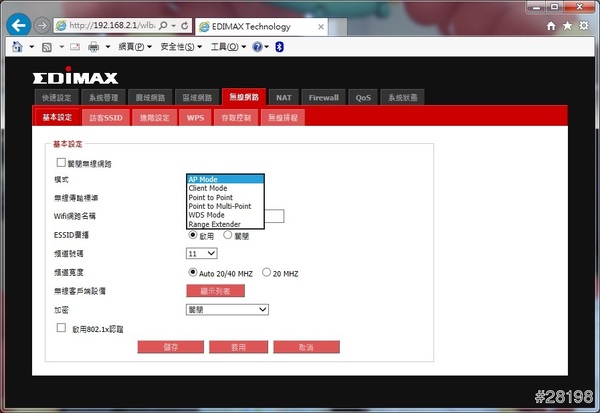Expand the dropdown arrow beside feeds icon

[x=62, y=47]
